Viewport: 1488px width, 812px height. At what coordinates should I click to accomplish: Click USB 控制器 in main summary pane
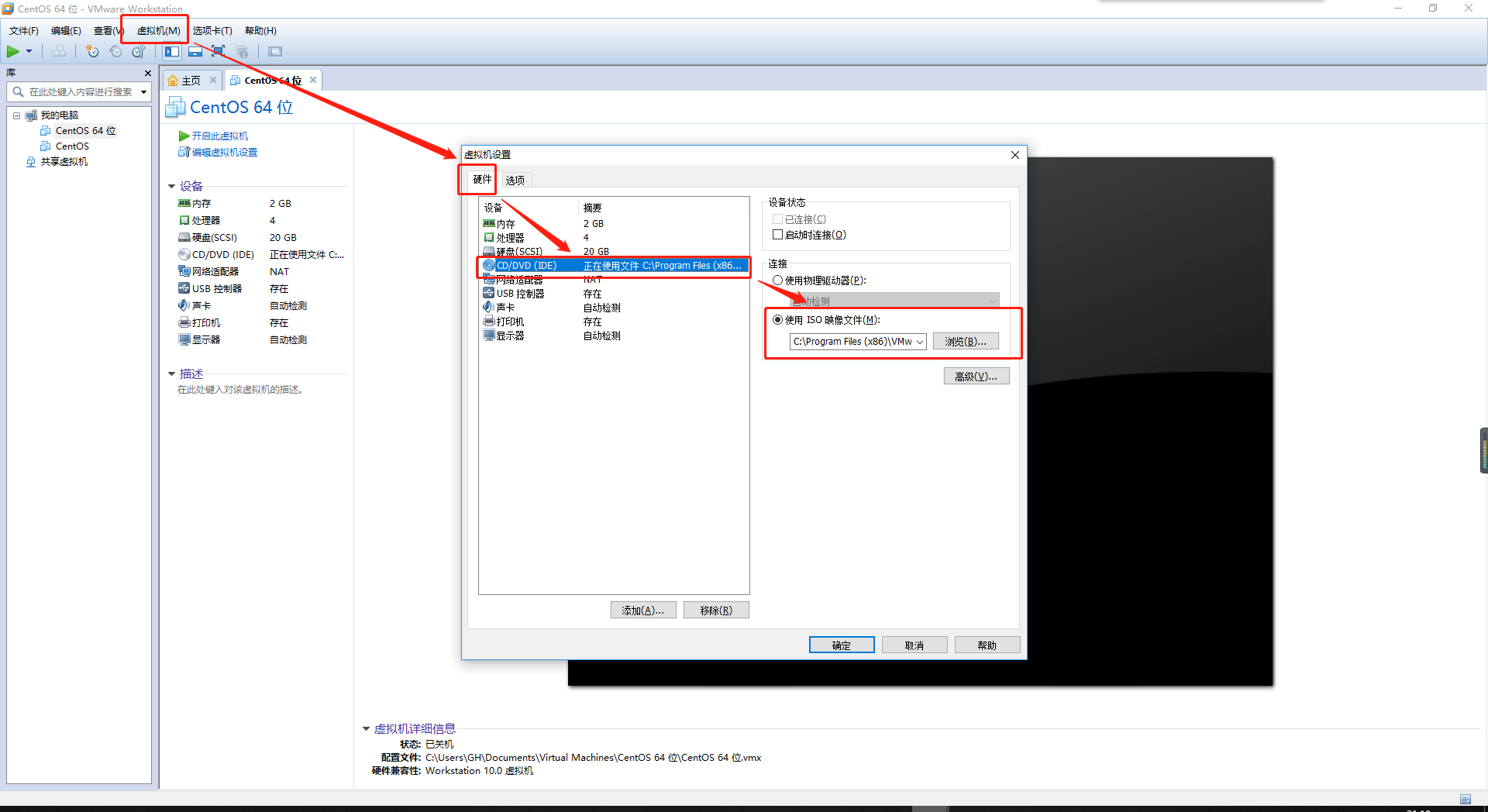coord(217,289)
